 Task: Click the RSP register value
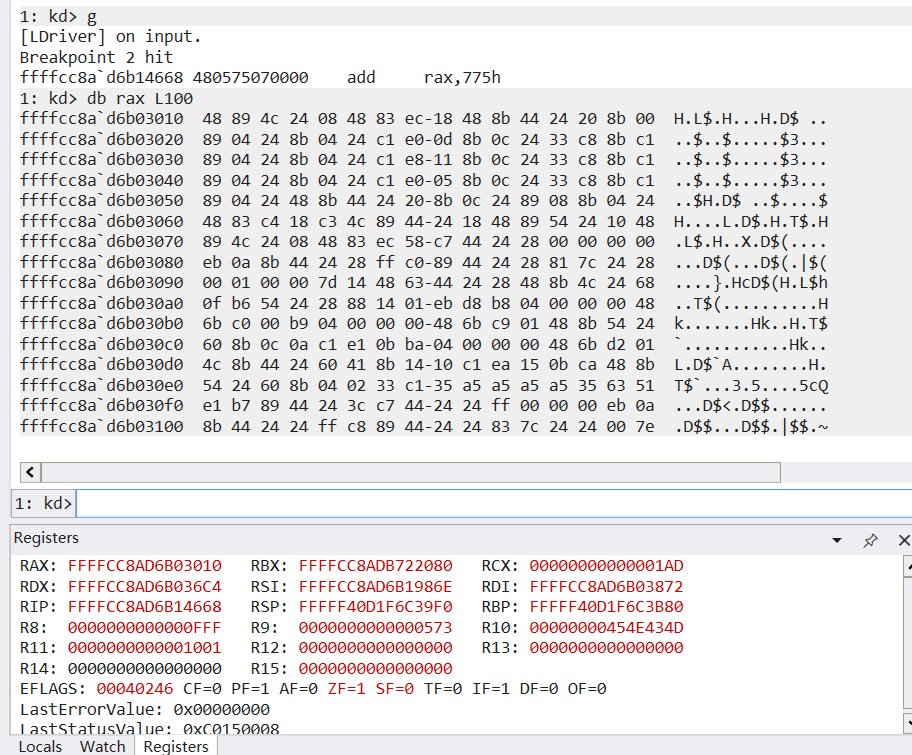point(375,607)
